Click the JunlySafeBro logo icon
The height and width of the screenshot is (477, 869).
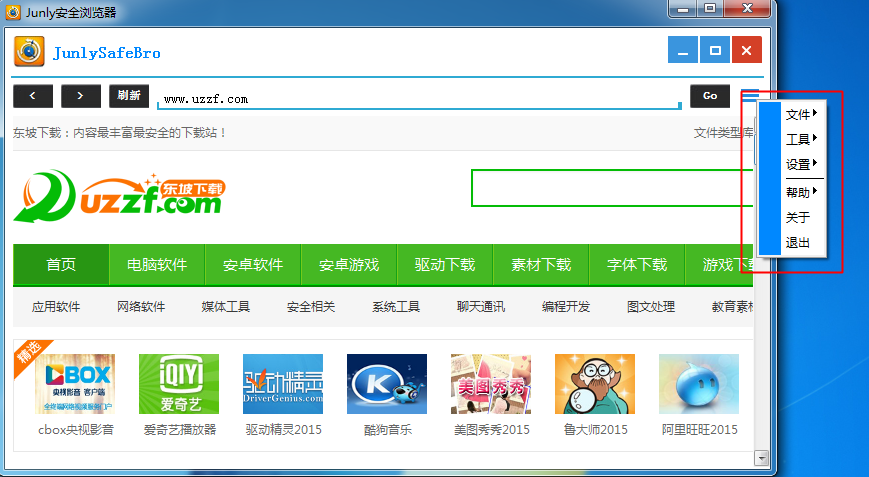click(29, 52)
